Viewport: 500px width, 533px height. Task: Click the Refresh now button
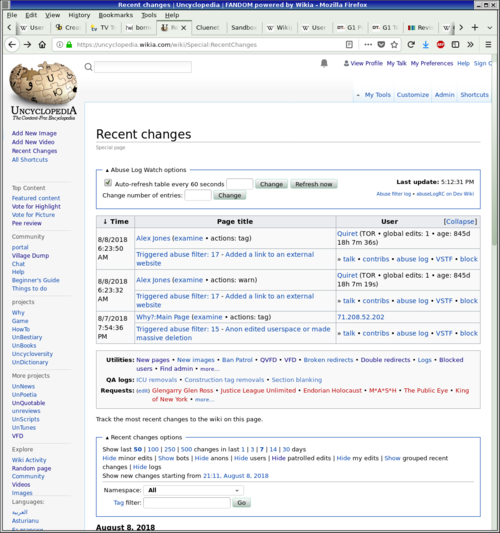(314, 184)
